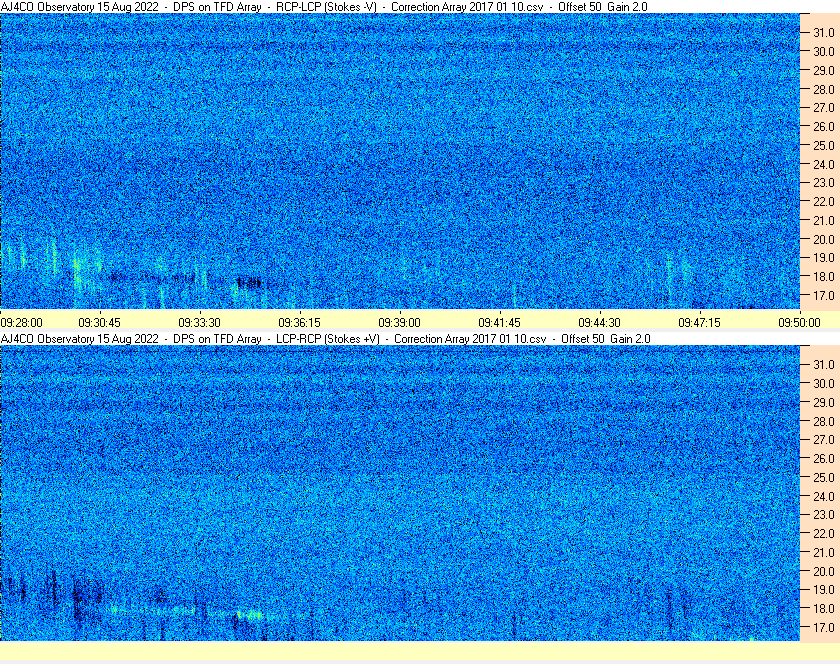
Task: Select the 09:36:15 time axis label
Action: (299, 323)
